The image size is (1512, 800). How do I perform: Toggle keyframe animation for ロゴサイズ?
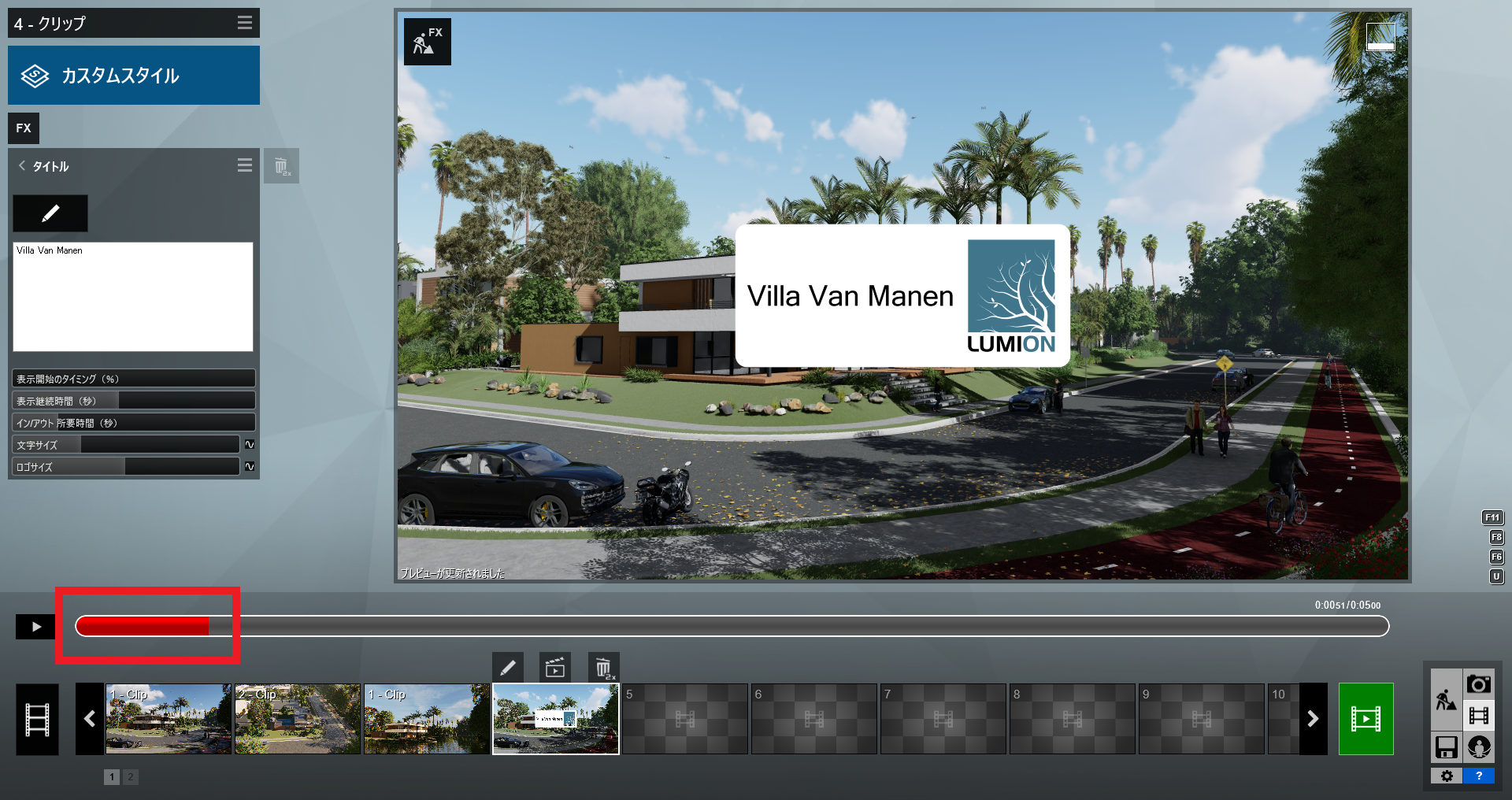pos(250,466)
